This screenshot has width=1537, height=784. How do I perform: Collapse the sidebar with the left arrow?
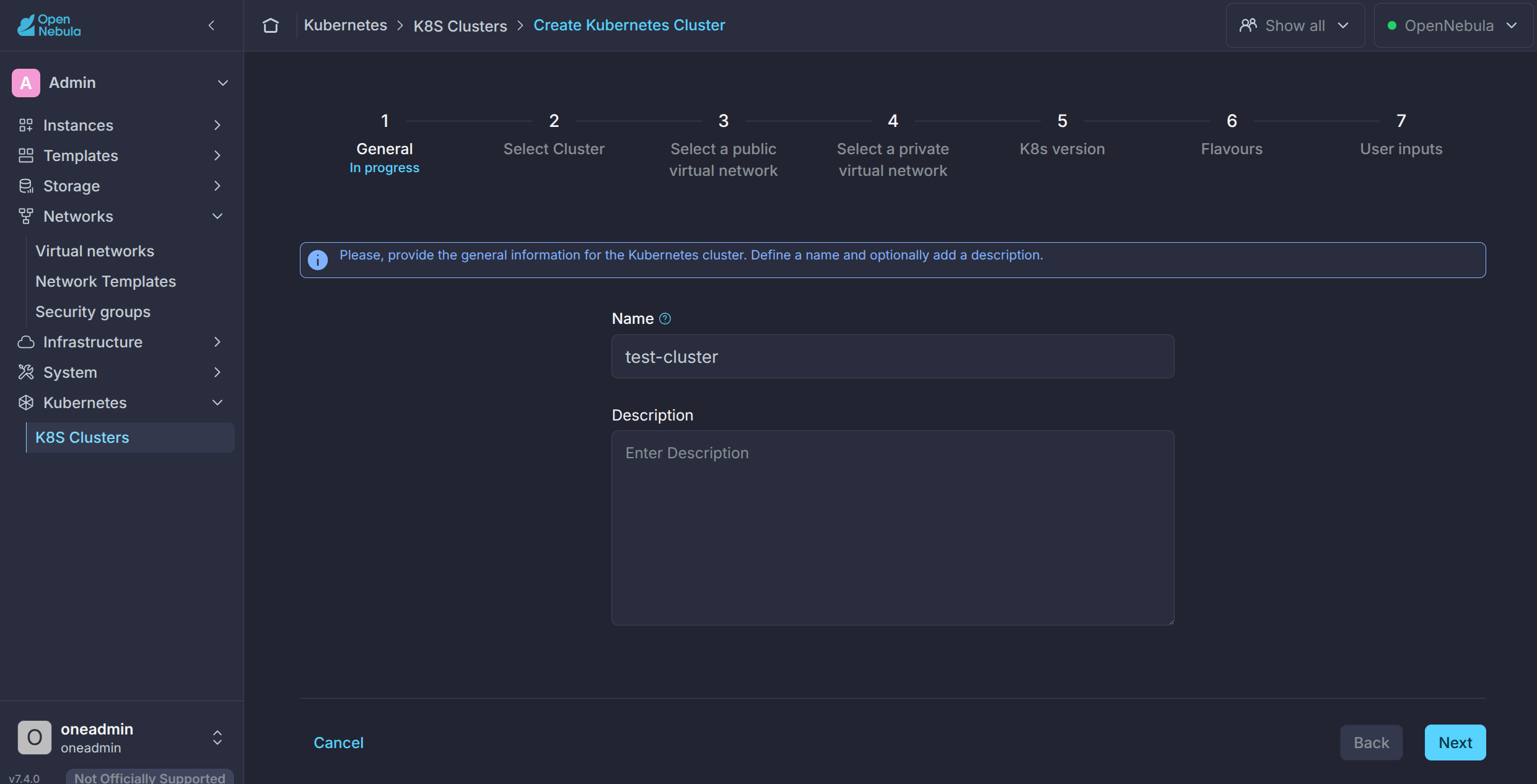coord(212,25)
